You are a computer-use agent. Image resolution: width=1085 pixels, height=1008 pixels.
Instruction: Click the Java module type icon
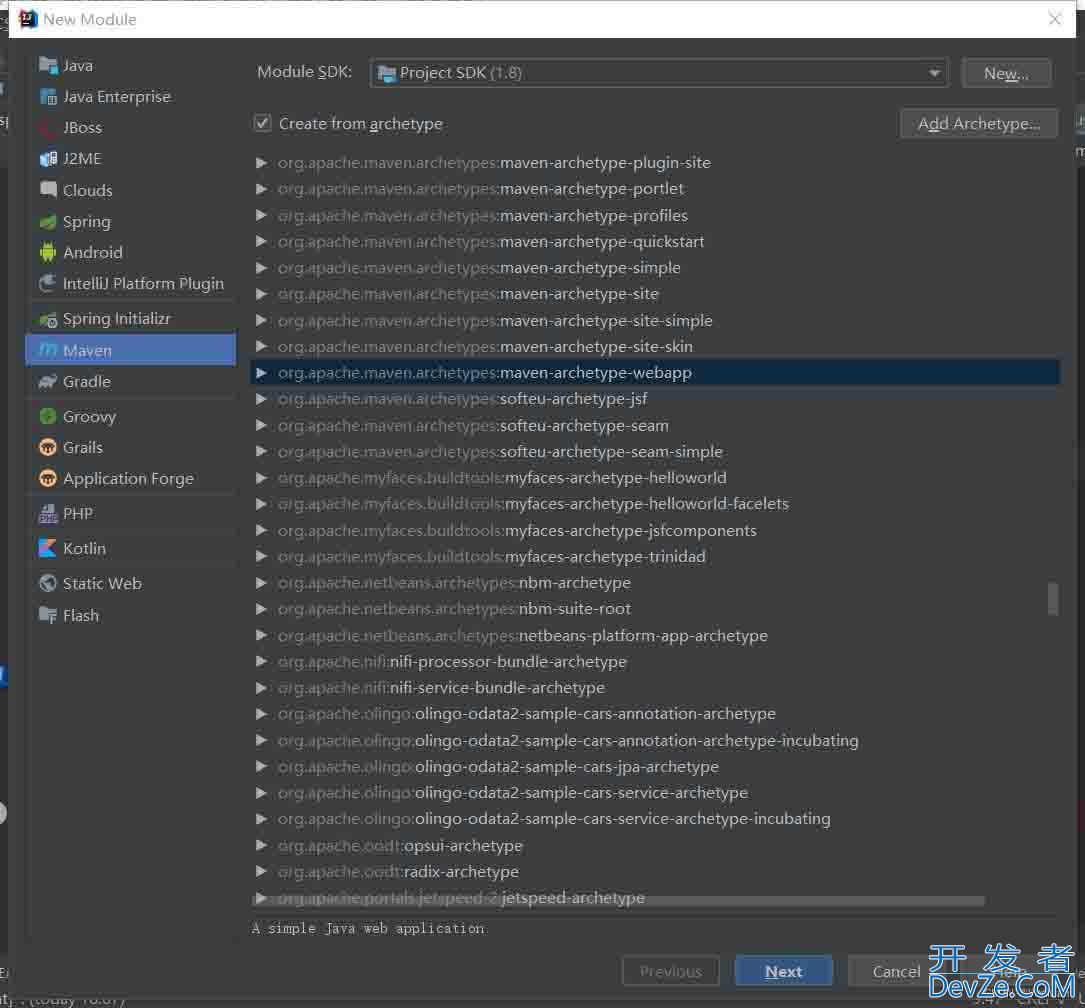tap(48, 66)
